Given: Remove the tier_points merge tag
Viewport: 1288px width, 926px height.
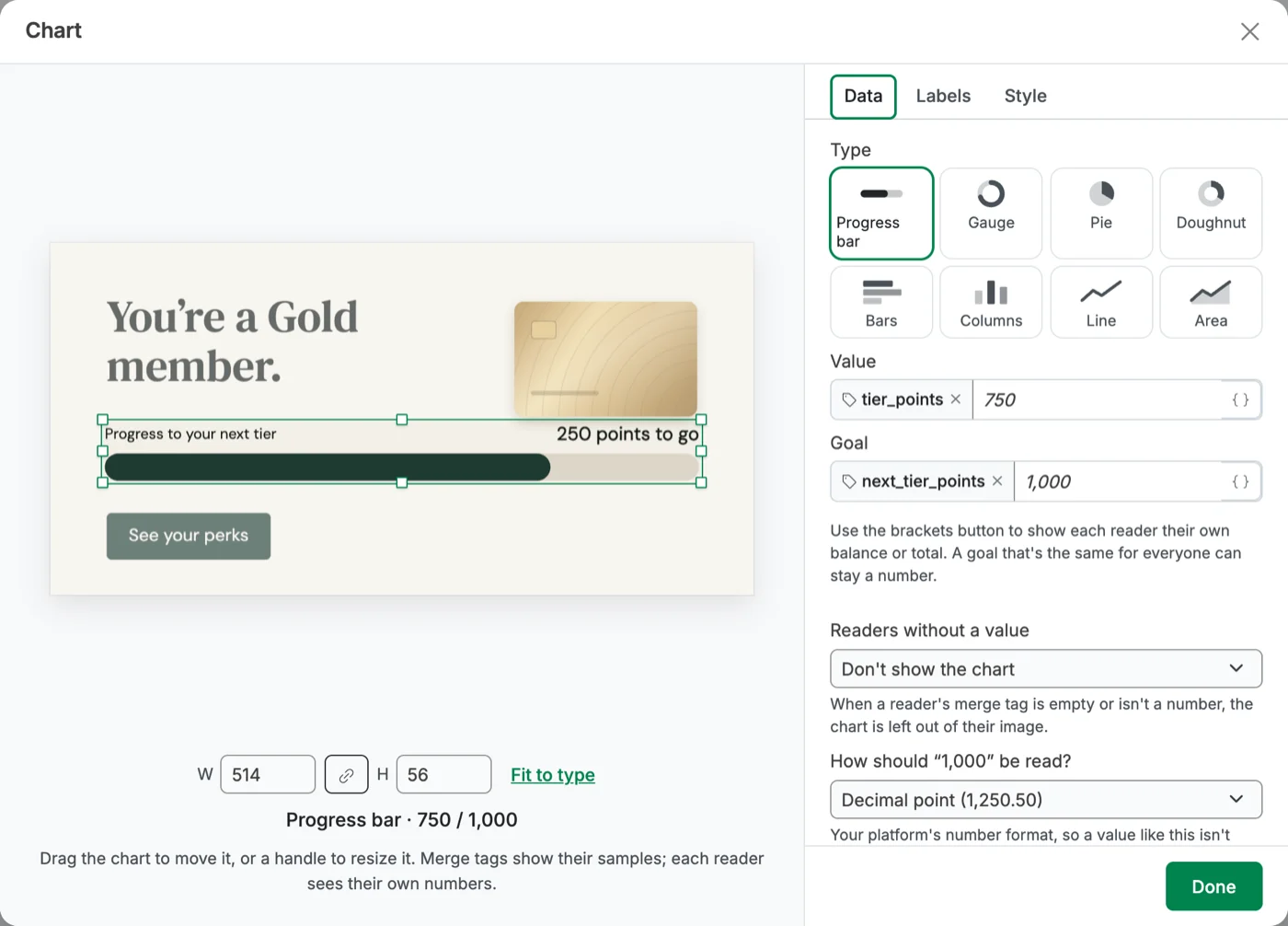Looking at the screenshot, I should (956, 399).
